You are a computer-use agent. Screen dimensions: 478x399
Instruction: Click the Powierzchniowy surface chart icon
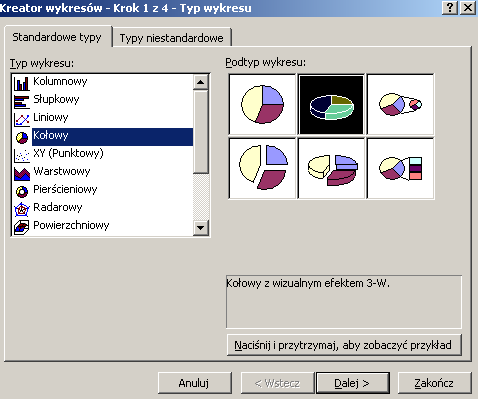click(22, 227)
